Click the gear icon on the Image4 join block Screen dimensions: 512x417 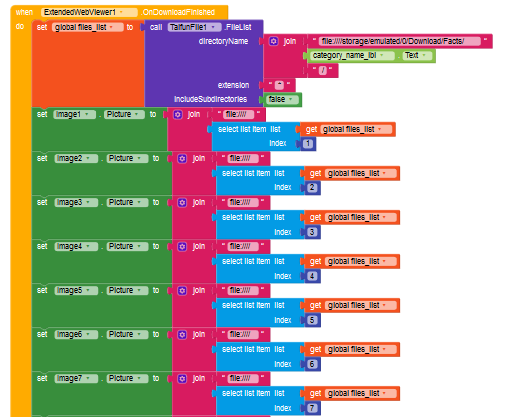click(x=182, y=247)
